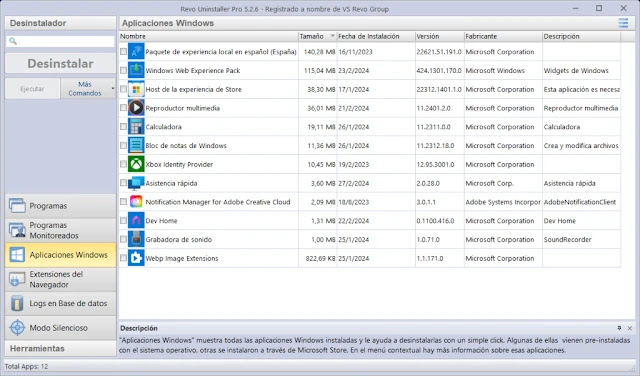Click the Adobe Systems Incorpor manufacturer cell

click(x=503, y=202)
